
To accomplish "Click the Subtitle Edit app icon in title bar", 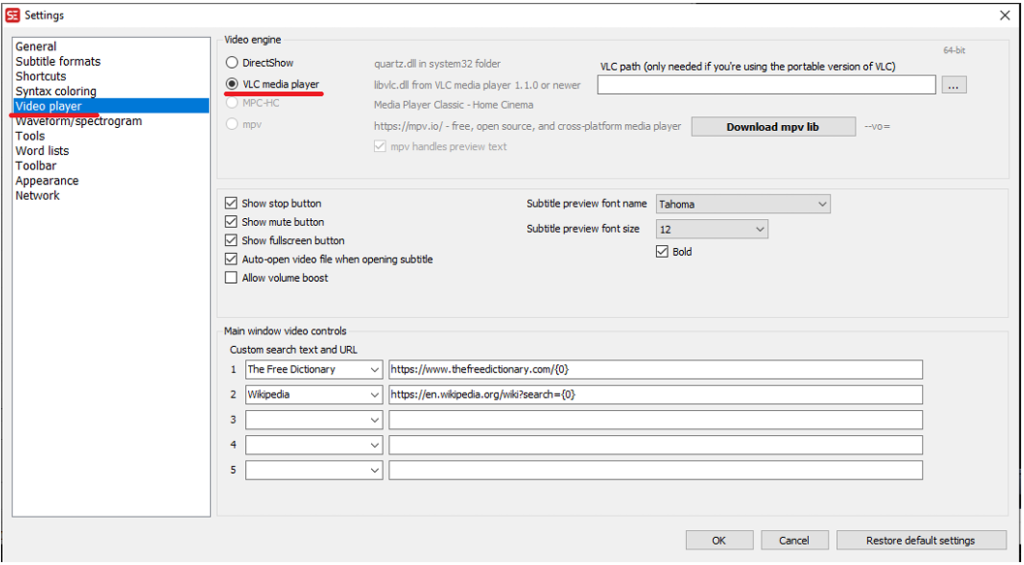I will click(x=12, y=15).
